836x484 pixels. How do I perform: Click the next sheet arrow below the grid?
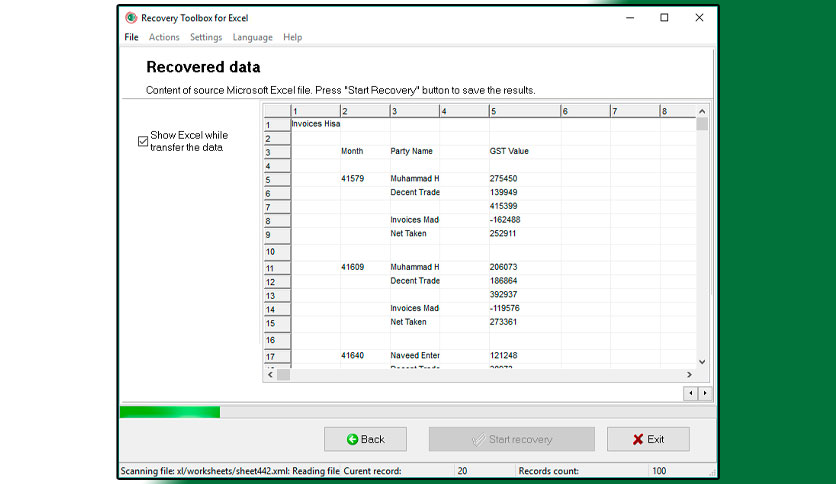coord(705,393)
